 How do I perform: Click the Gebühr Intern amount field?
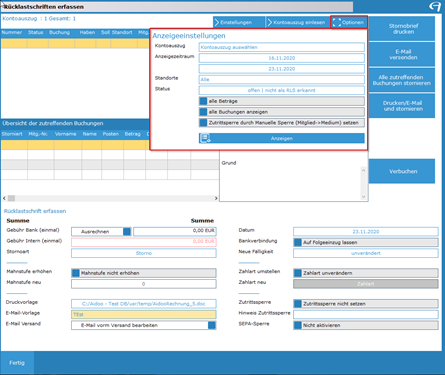click(x=144, y=242)
